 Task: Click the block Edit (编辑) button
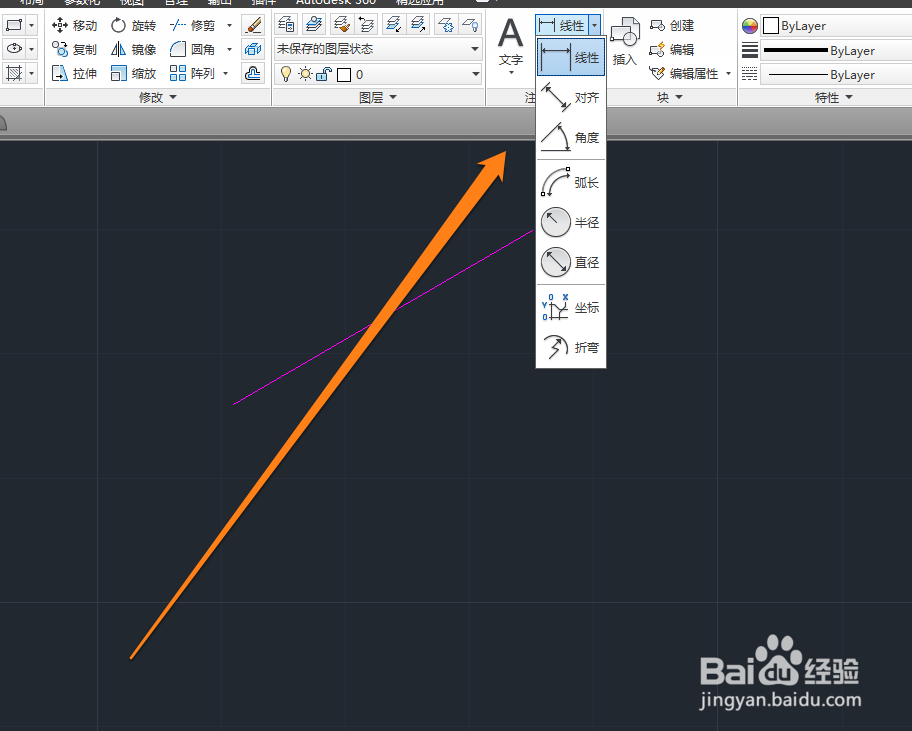(x=672, y=49)
